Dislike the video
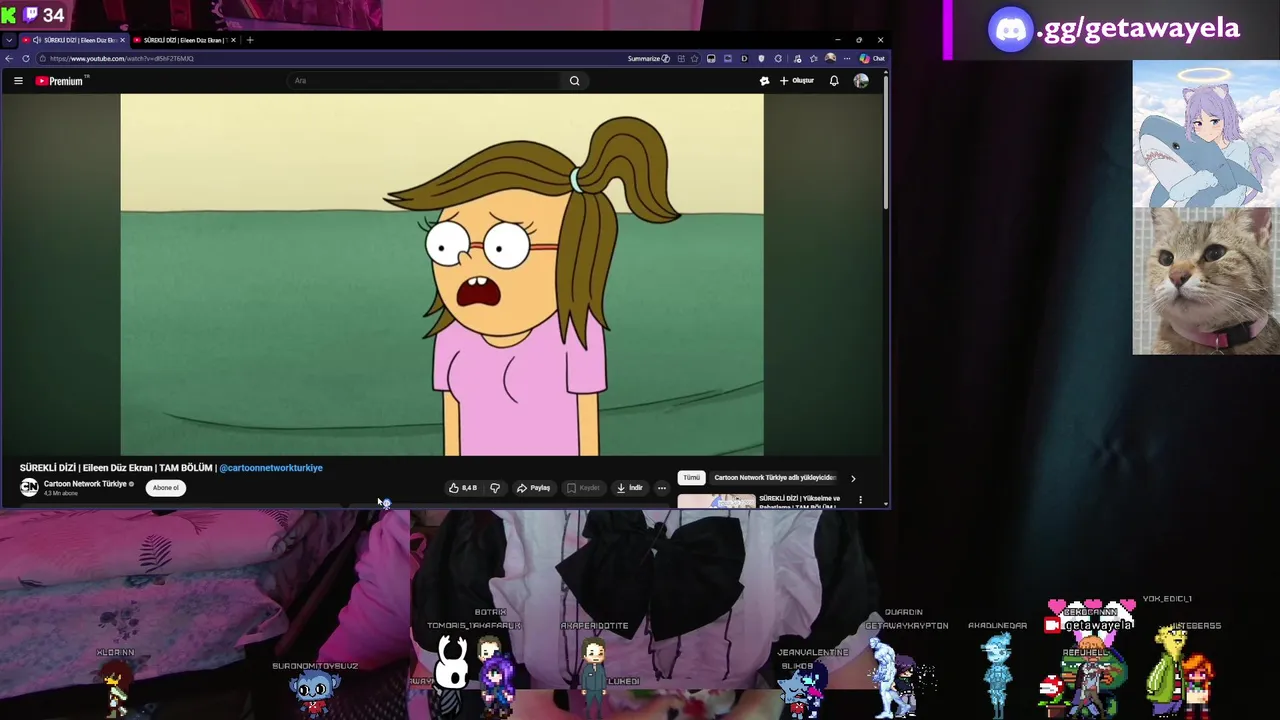 pos(494,488)
